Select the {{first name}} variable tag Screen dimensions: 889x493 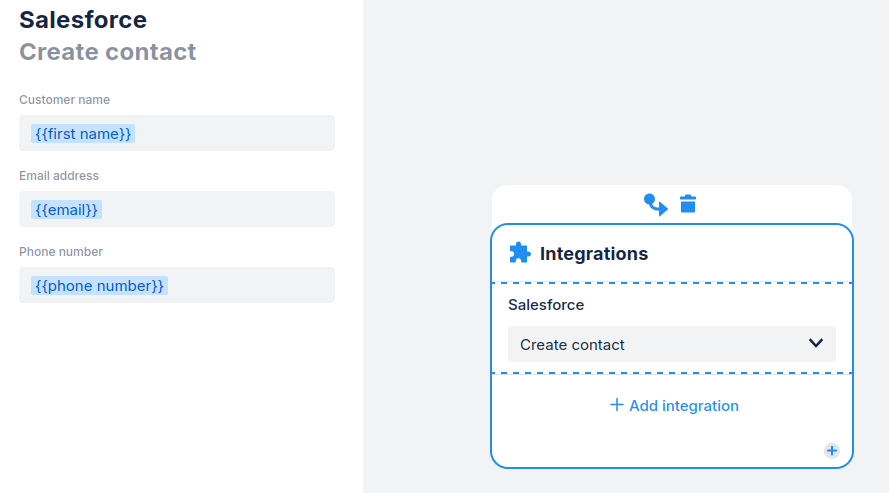pyautogui.click(x=83, y=133)
